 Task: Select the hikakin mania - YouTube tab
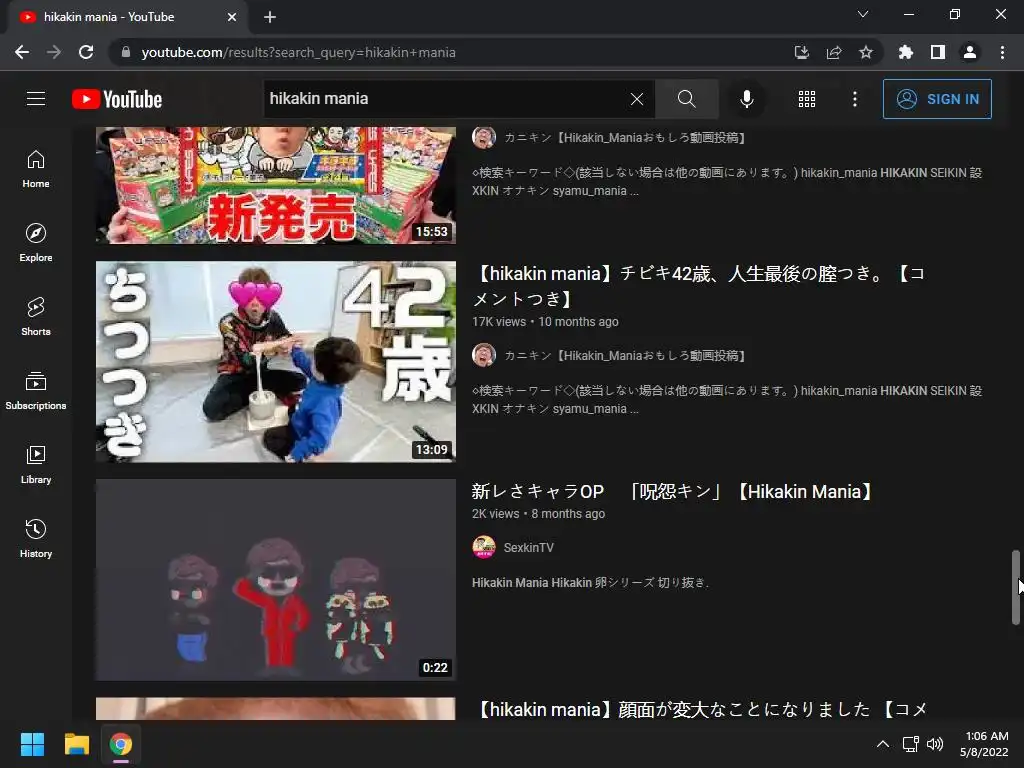click(127, 17)
